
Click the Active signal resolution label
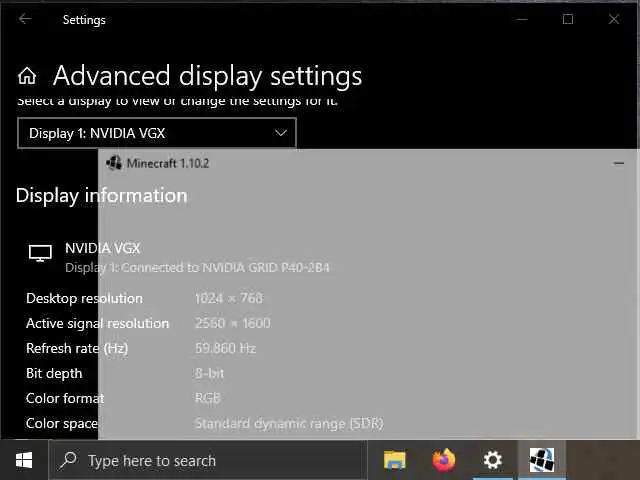(97, 323)
